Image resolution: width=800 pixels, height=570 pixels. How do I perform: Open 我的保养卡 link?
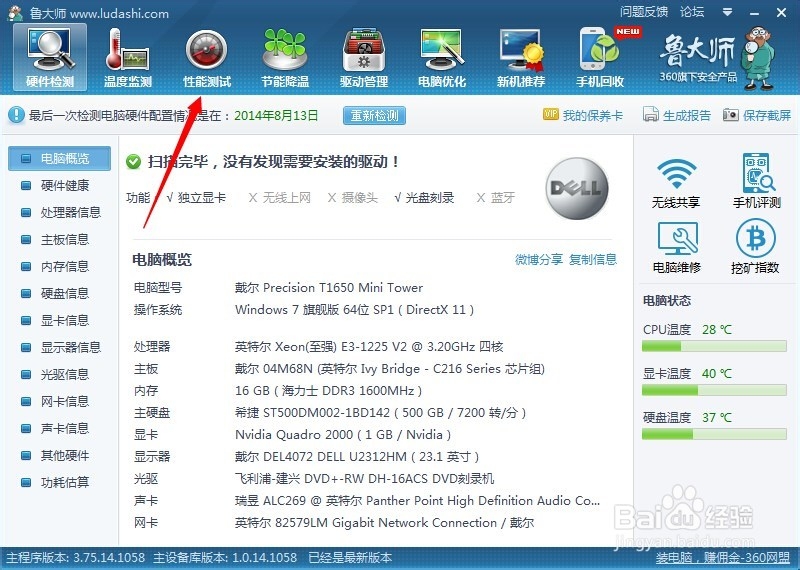[592, 115]
